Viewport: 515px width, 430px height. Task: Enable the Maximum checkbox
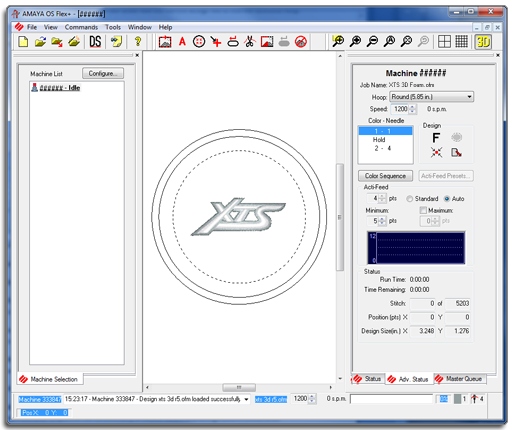[x=423, y=210]
